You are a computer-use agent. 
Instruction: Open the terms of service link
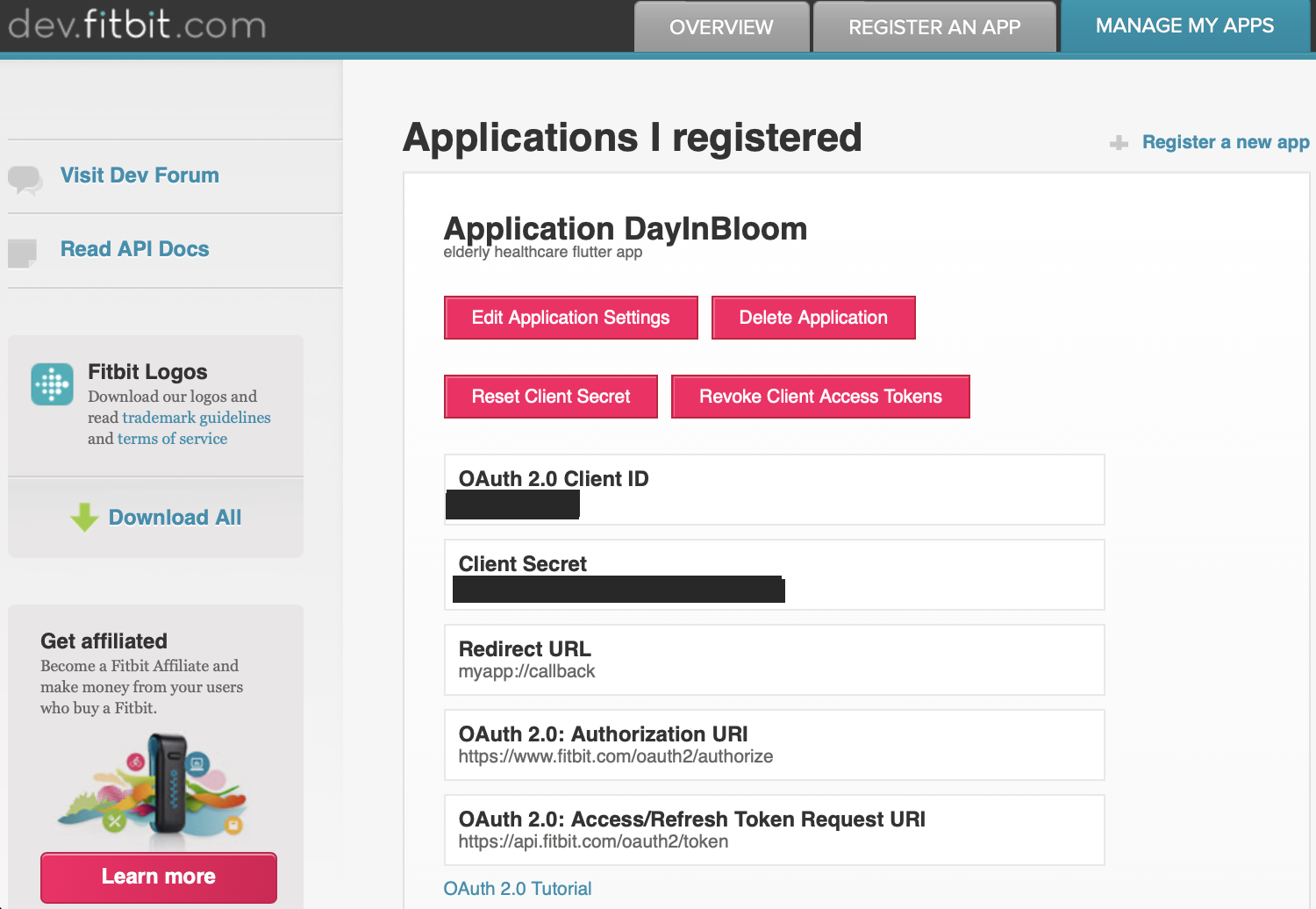pos(173,439)
